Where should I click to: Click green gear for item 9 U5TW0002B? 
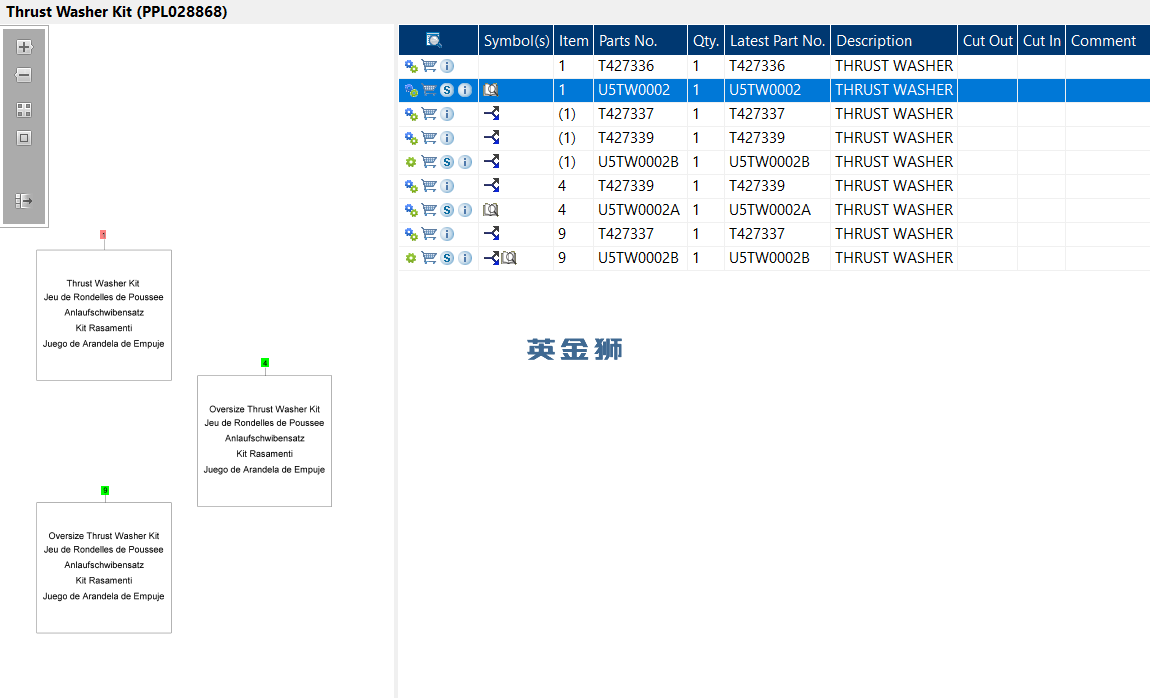click(411, 258)
